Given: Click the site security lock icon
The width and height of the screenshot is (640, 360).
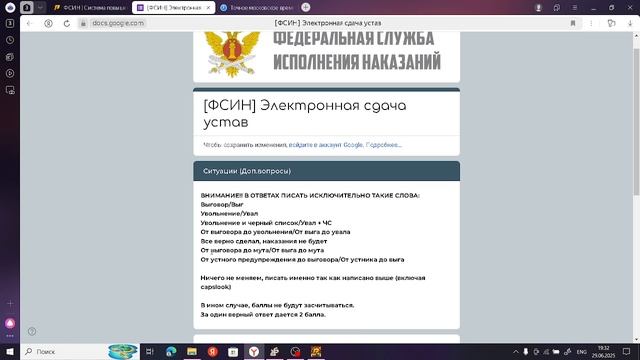Looking at the screenshot, I should click(83, 23).
